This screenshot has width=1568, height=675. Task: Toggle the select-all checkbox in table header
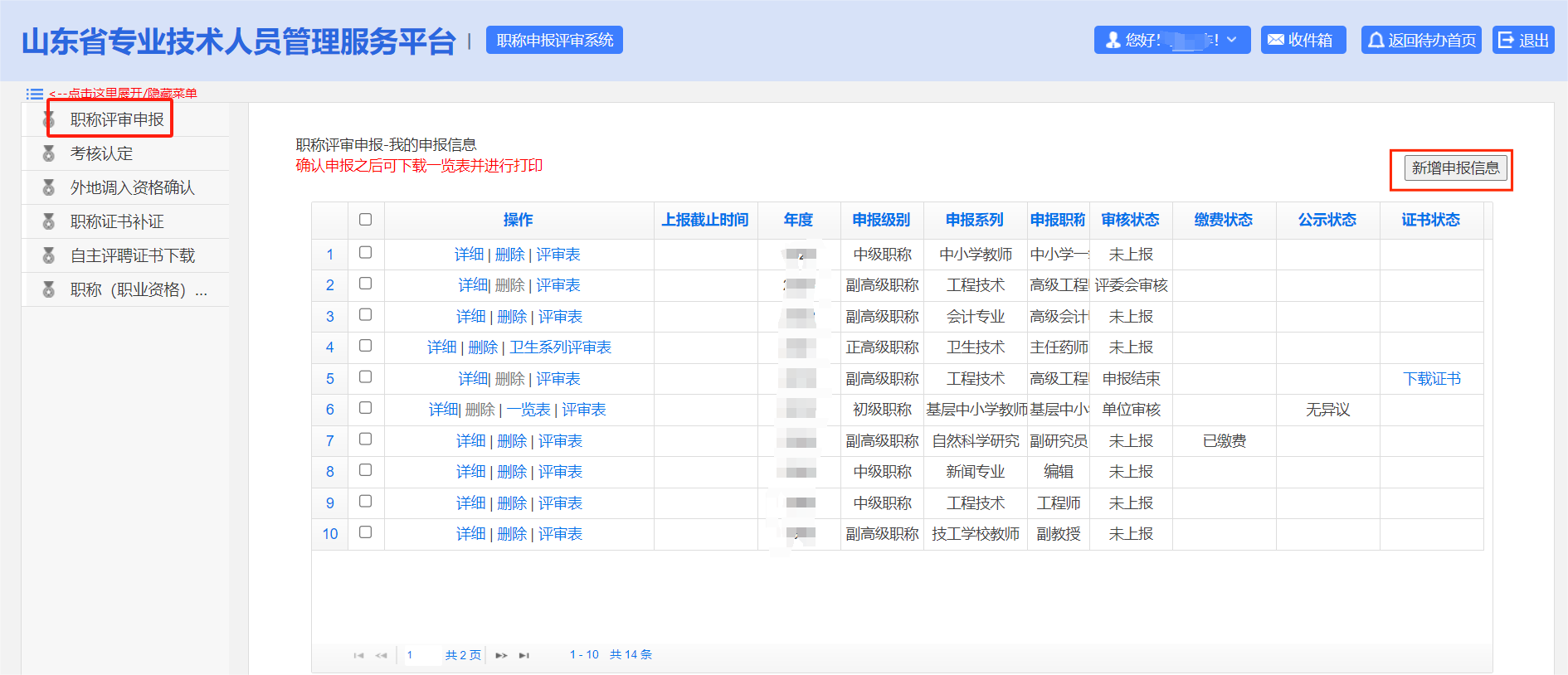(365, 220)
